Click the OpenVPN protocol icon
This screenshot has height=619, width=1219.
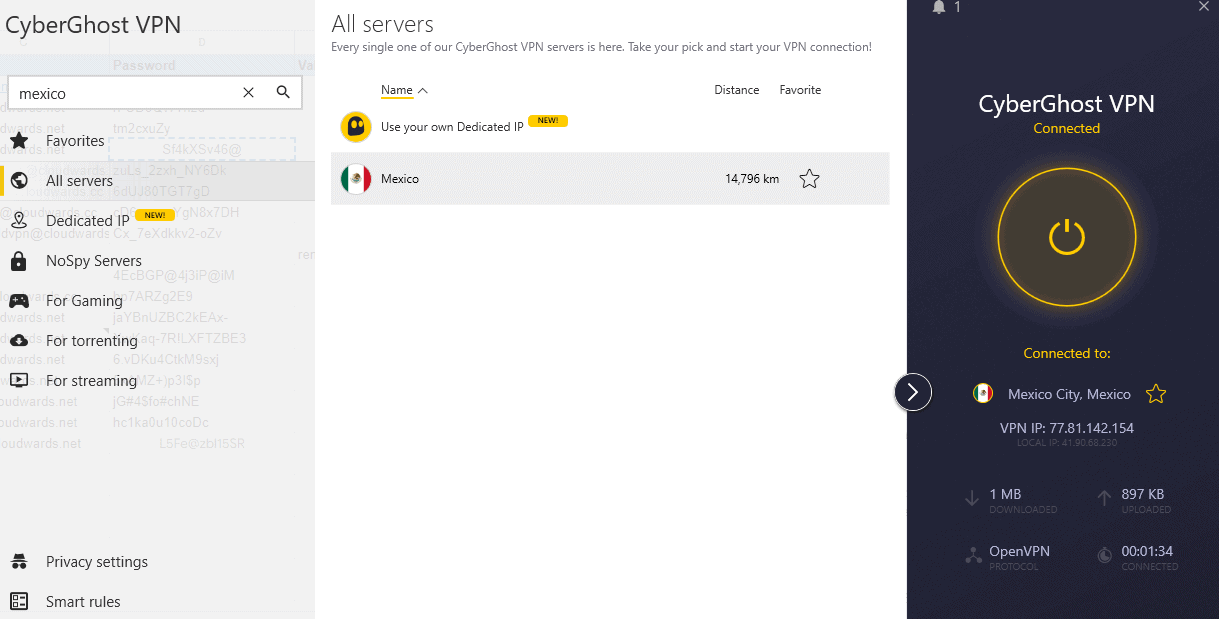pyautogui.click(x=973, y=556)
